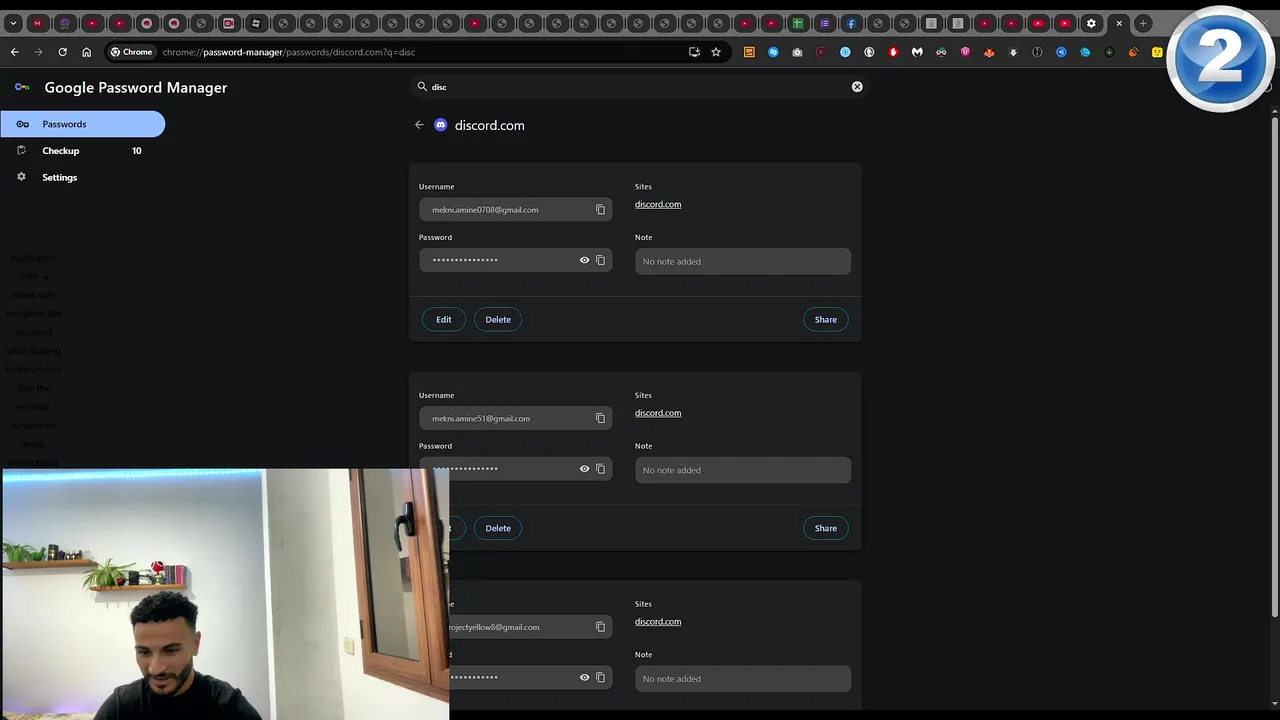The image size is (1280, 720).
Task: Go back from discord.com details
Action: point(419,125)
